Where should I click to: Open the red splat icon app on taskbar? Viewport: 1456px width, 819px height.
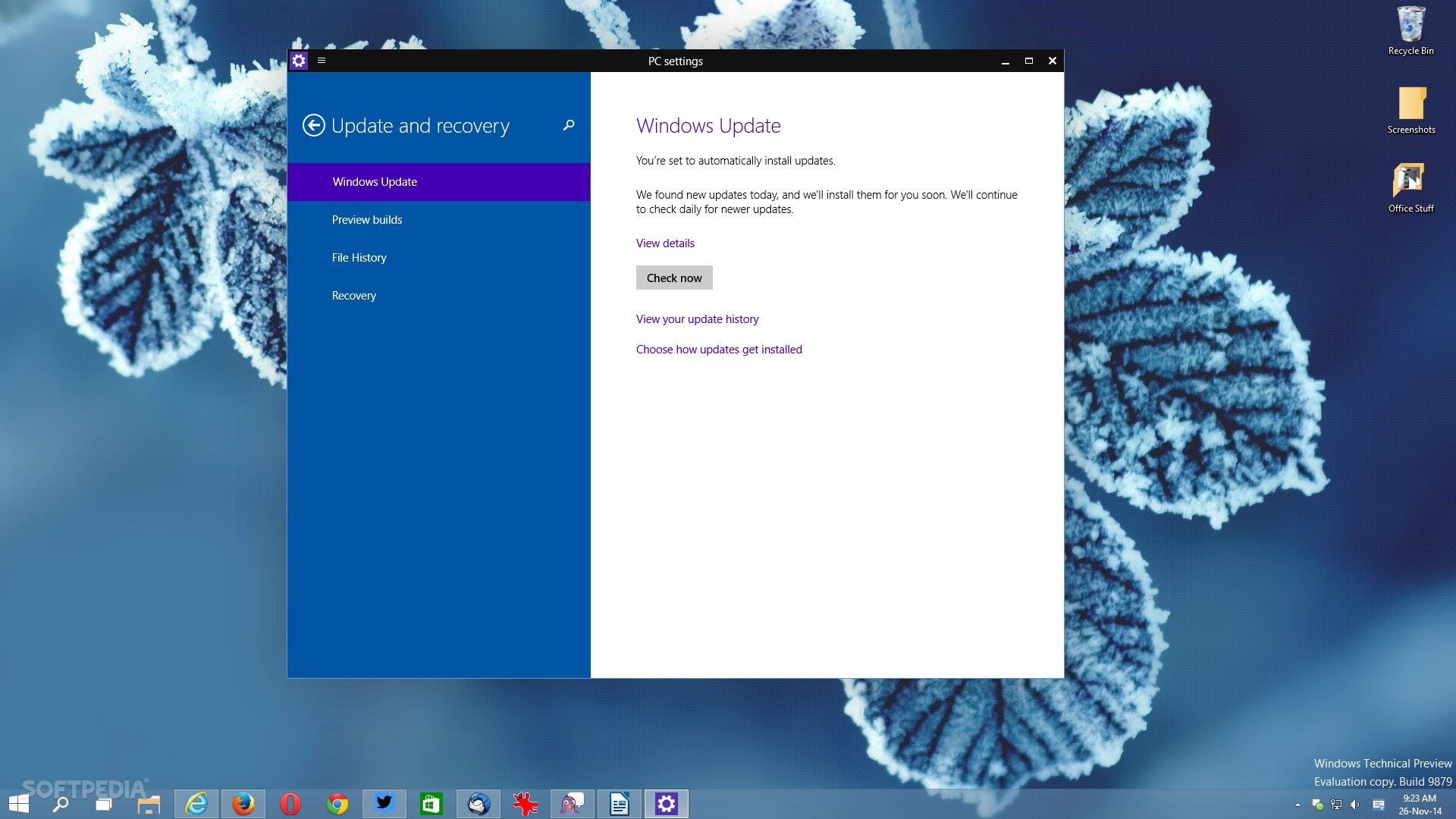(526, 804)
